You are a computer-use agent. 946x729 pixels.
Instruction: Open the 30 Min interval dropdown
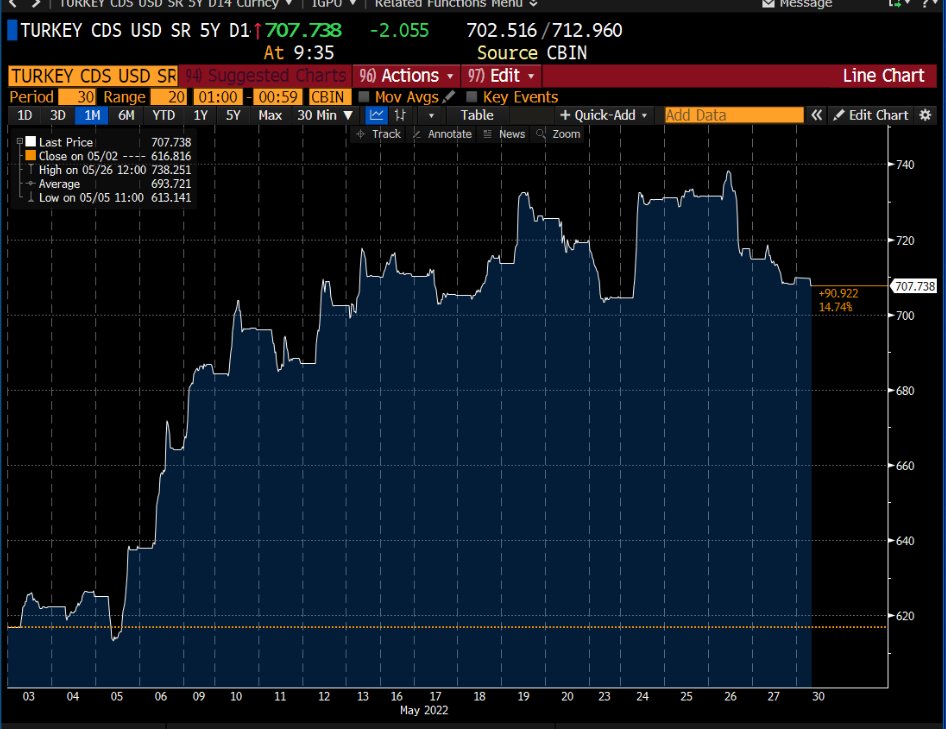coord(325,115)
